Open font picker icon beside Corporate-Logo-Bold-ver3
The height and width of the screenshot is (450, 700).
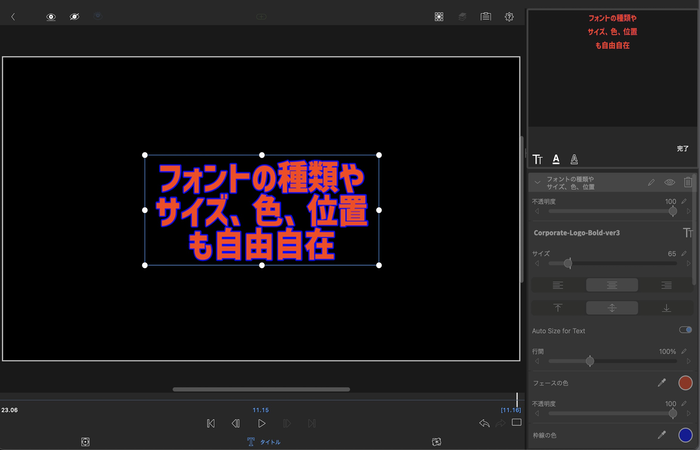[687, 232]
